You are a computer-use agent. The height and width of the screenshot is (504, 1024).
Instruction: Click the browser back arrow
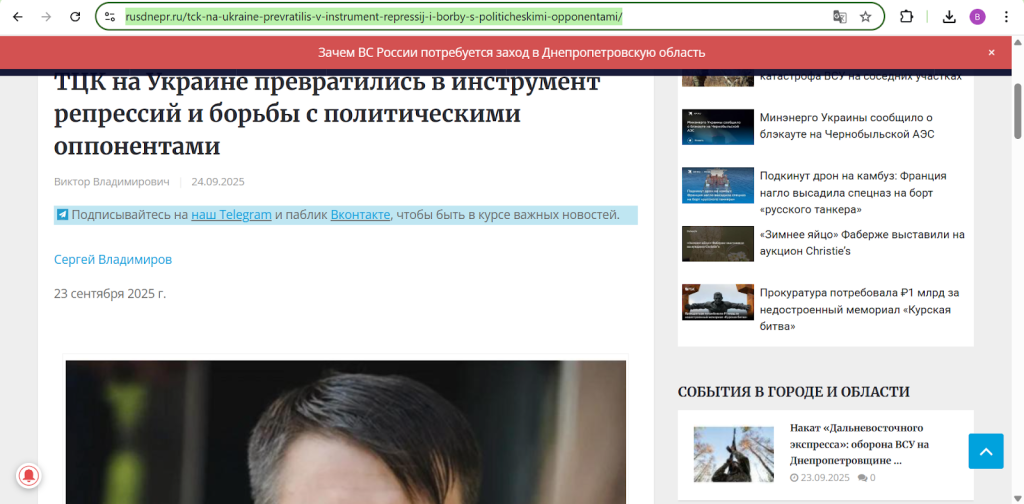pos(17,17)
